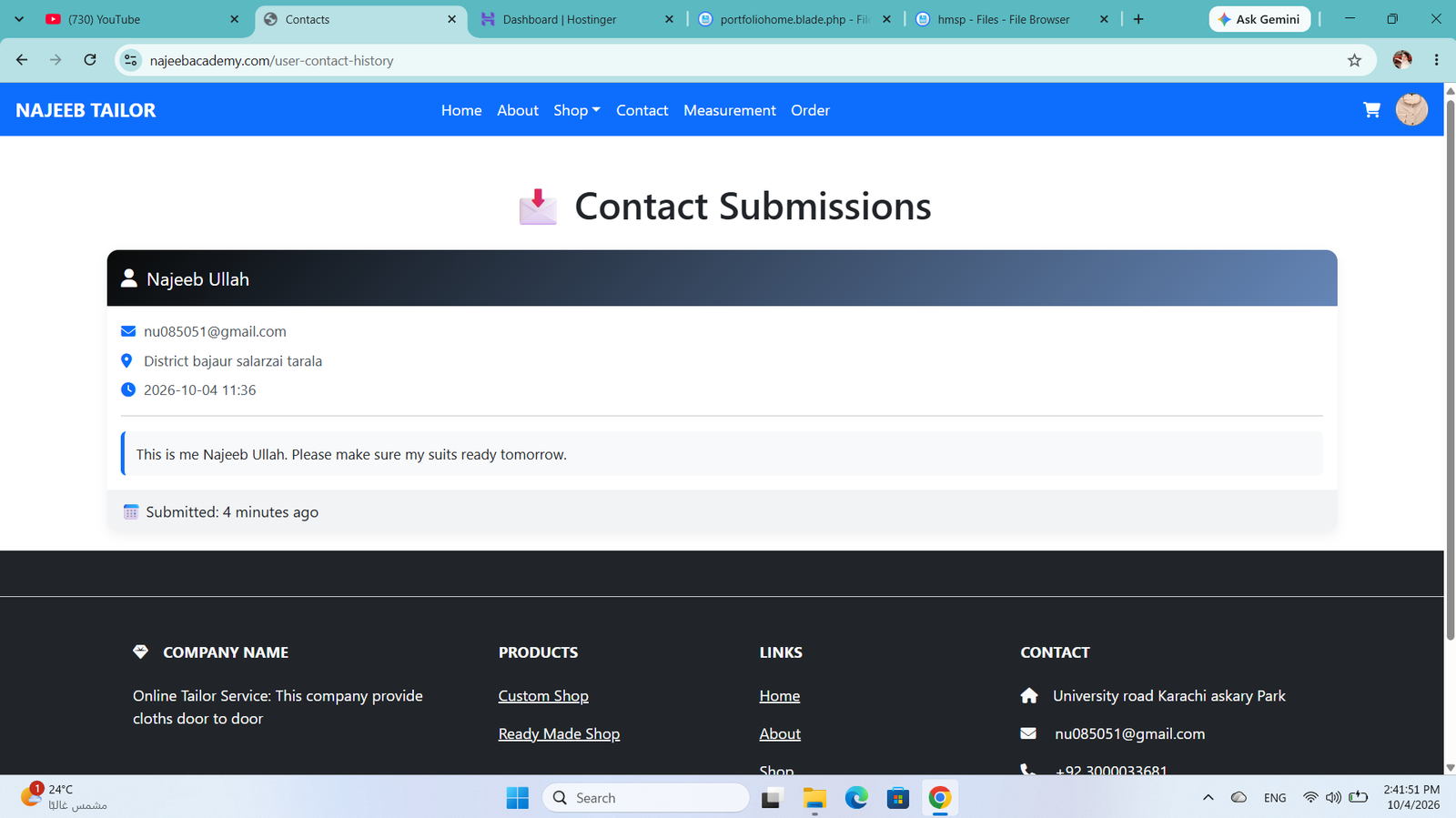Open site information icon in address bar

[131, 60]
